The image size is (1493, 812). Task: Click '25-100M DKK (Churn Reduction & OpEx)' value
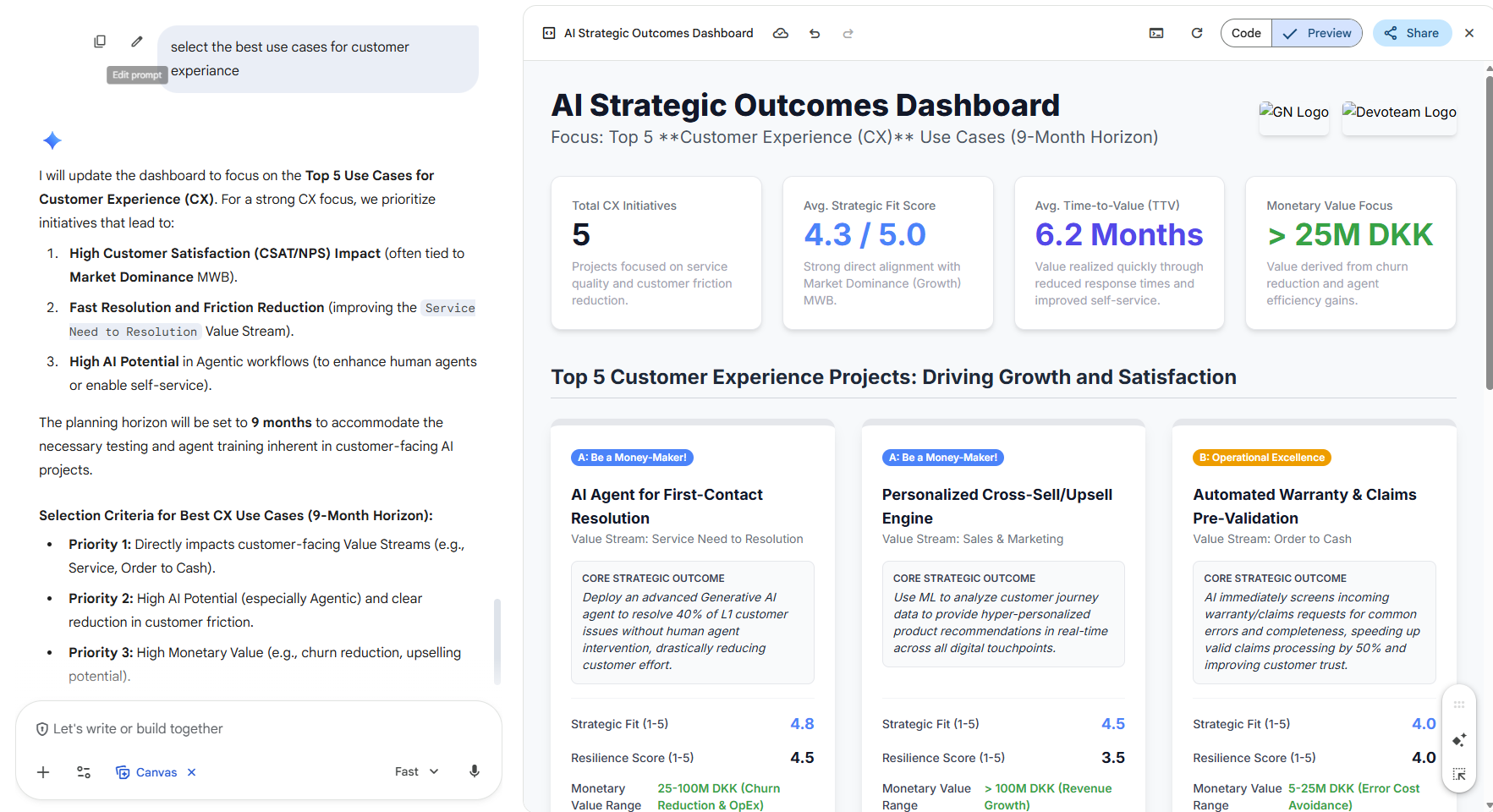click(719, 797)
